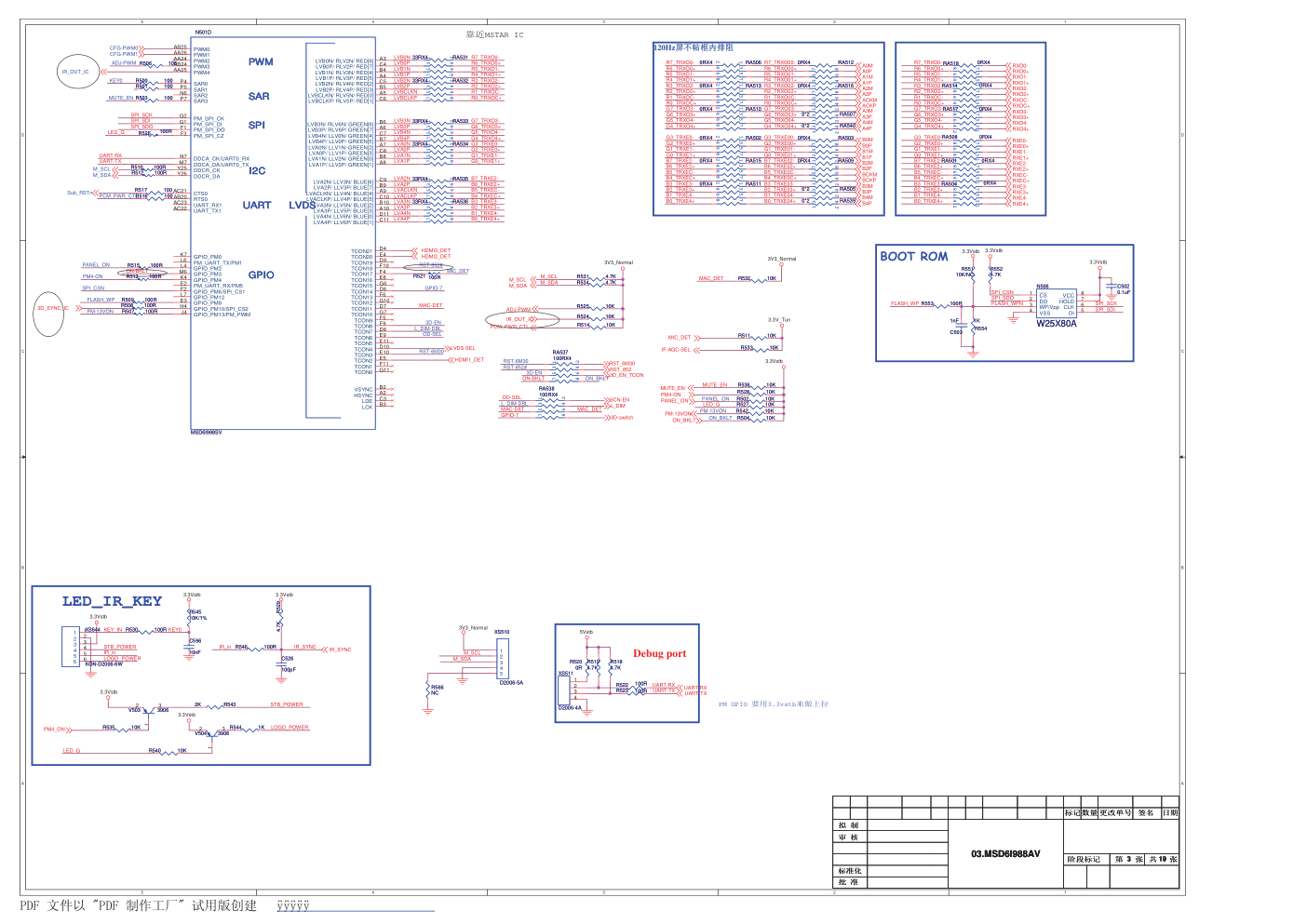Click the I2C section label
Image resolution: width=1307 pixels, height=924 pixels.
(257, 170)
